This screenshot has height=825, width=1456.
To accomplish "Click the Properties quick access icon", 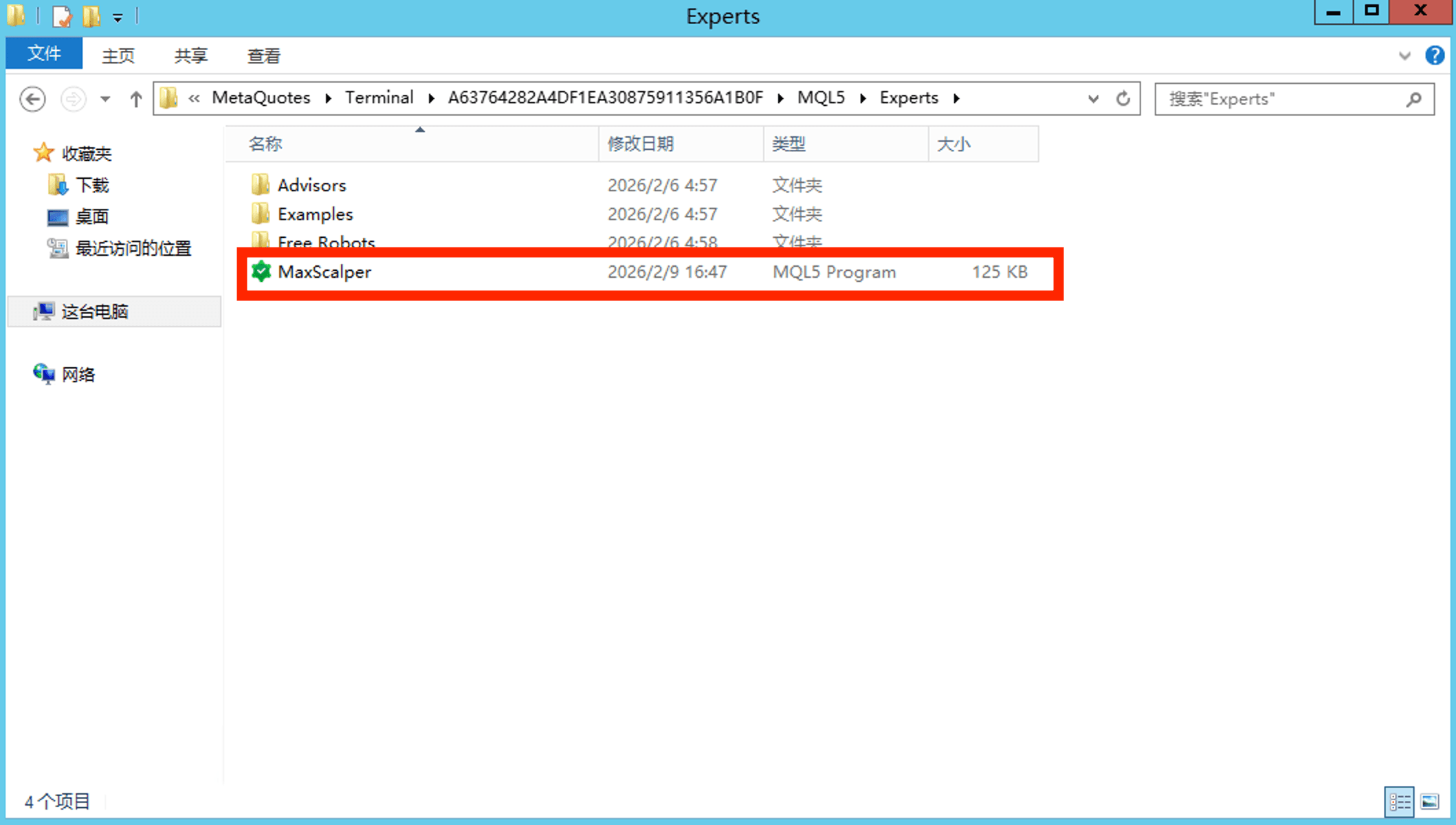I will coord(62,16).
